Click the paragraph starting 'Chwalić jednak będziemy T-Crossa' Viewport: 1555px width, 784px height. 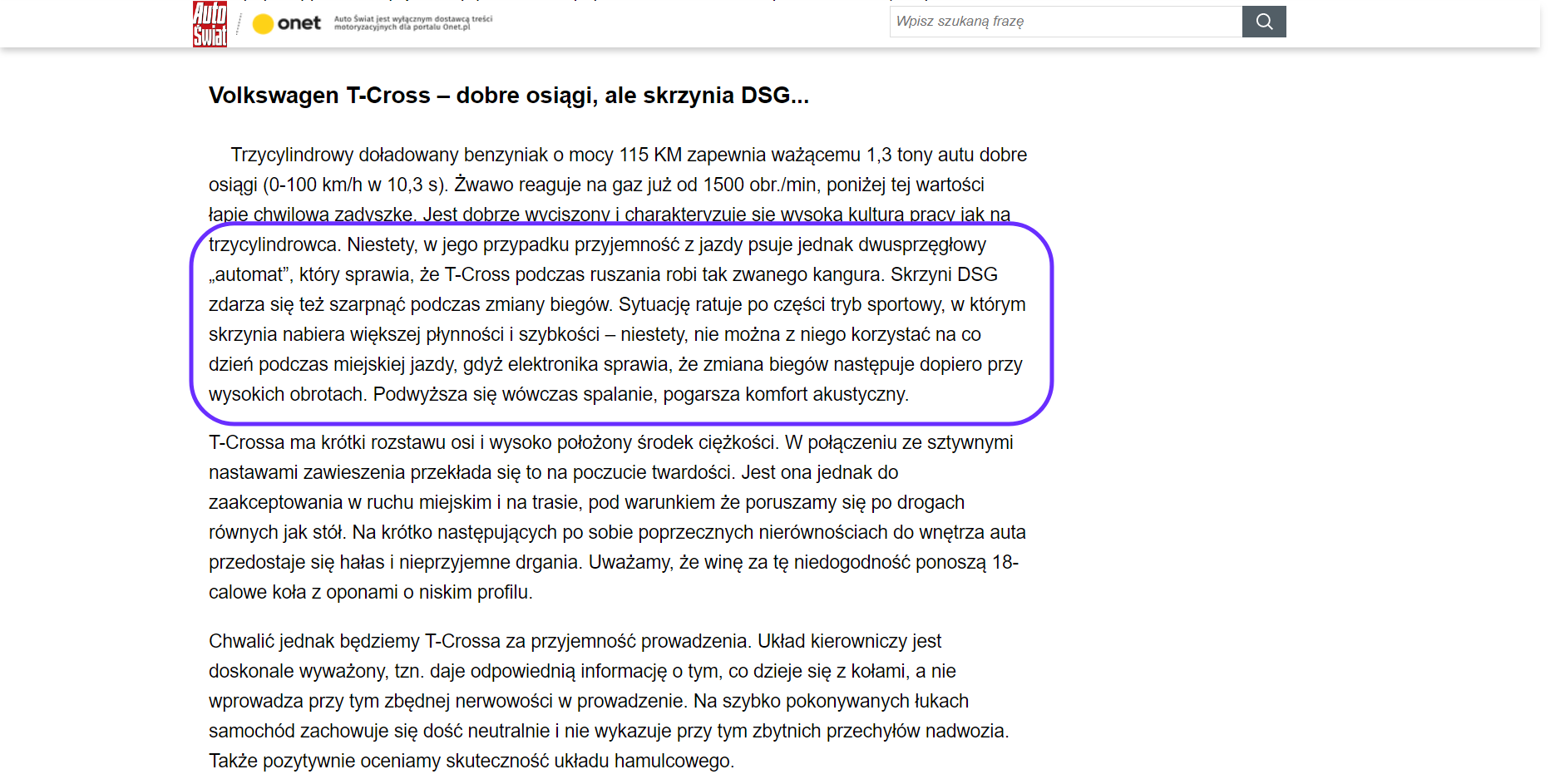click(x=609, y=701)
